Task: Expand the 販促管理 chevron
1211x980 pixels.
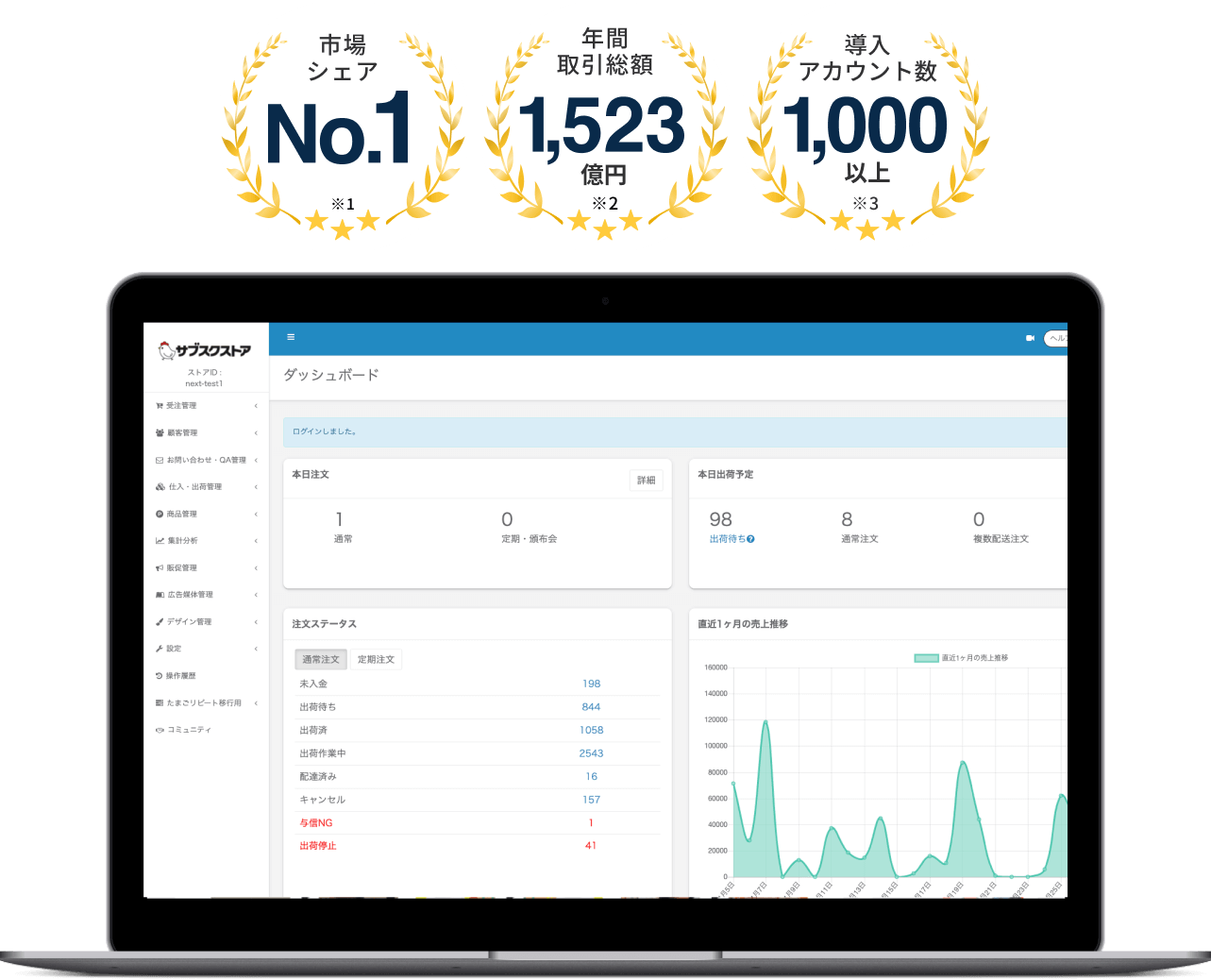Action: pyautogui.click(x=256, y=568)
